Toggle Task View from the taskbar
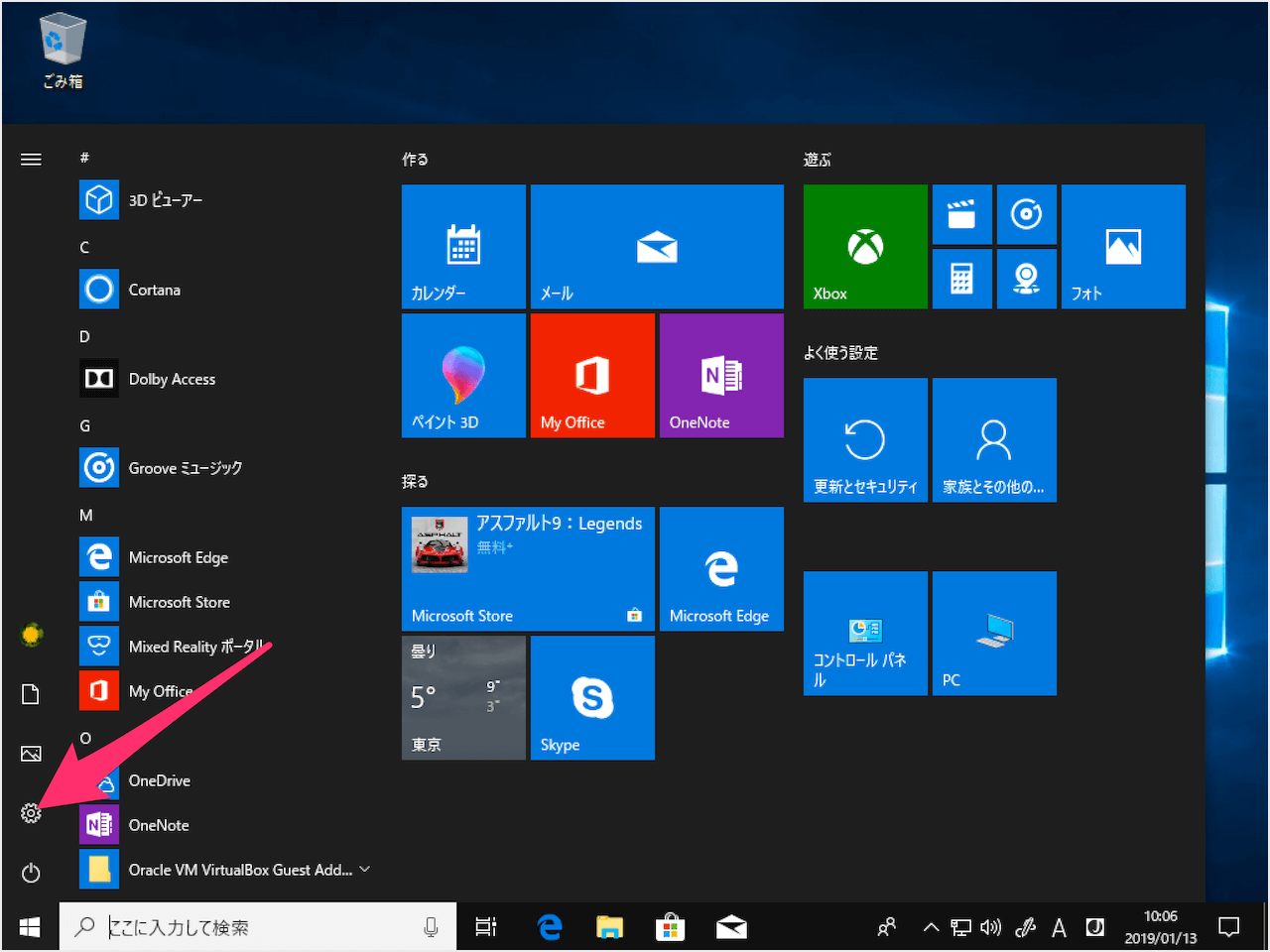Screen dimensions: 1270x952 (485, 927)
